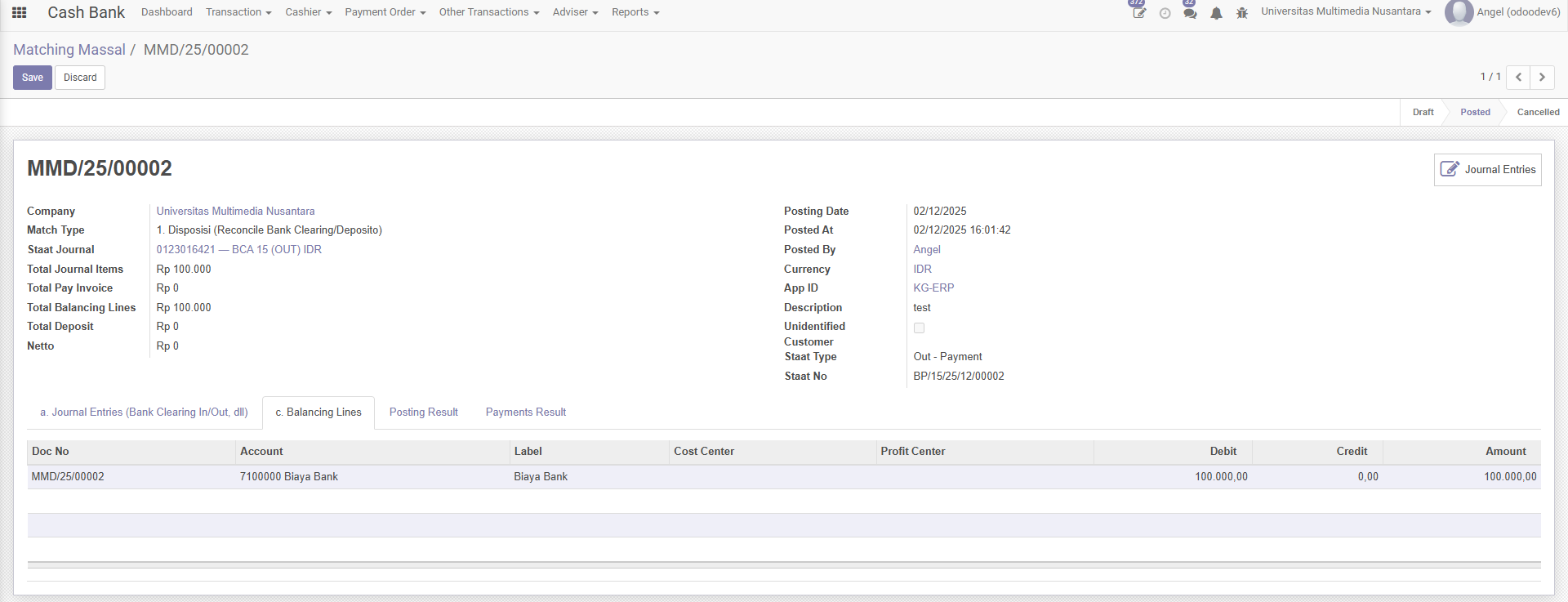Expand the Transaction menu dropdown
This screenshot has width=1568, height=602.
pyautogui.click(x=238, y=12)
